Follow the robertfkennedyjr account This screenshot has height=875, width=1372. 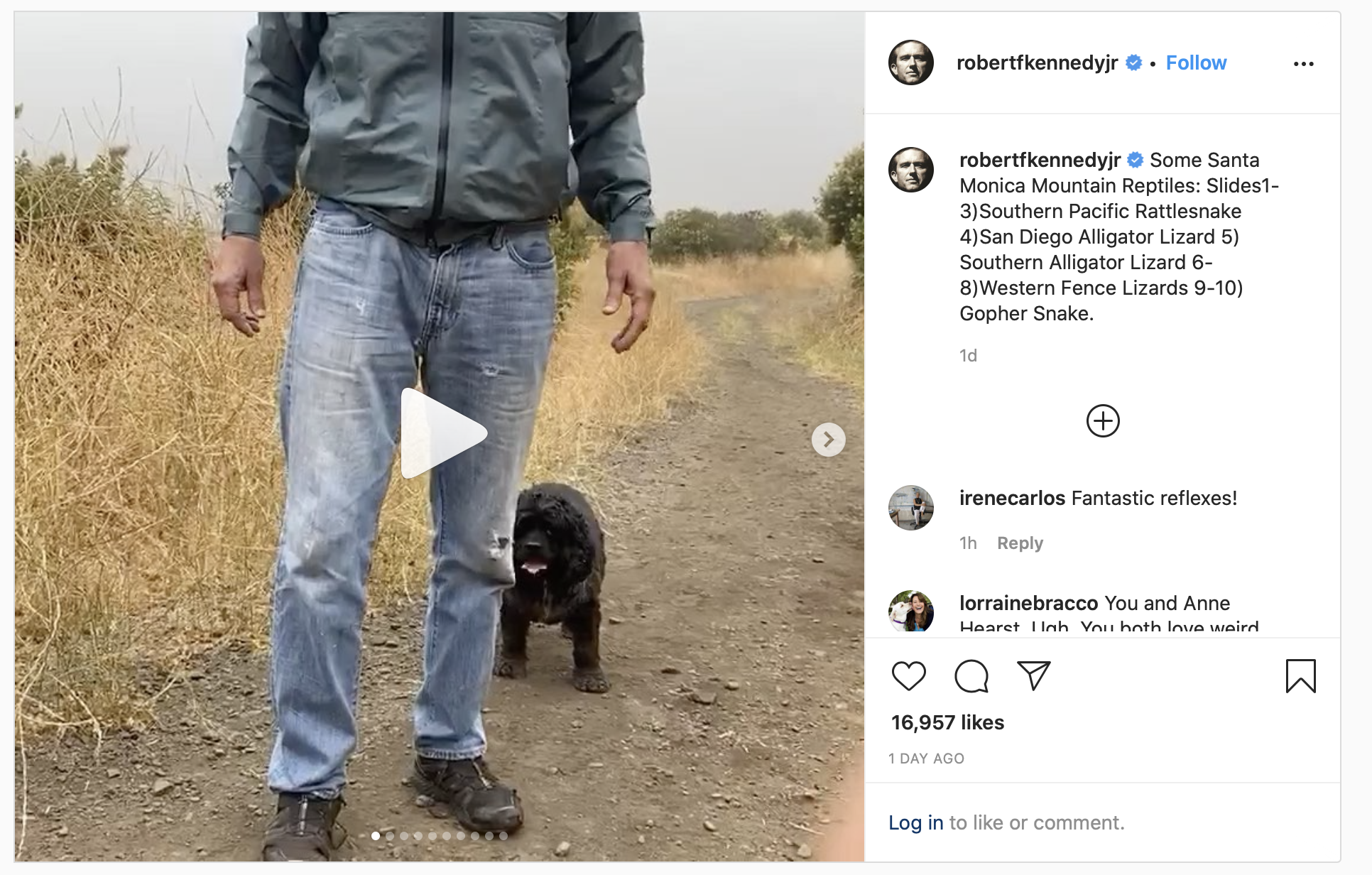(x=1196, y=62)
